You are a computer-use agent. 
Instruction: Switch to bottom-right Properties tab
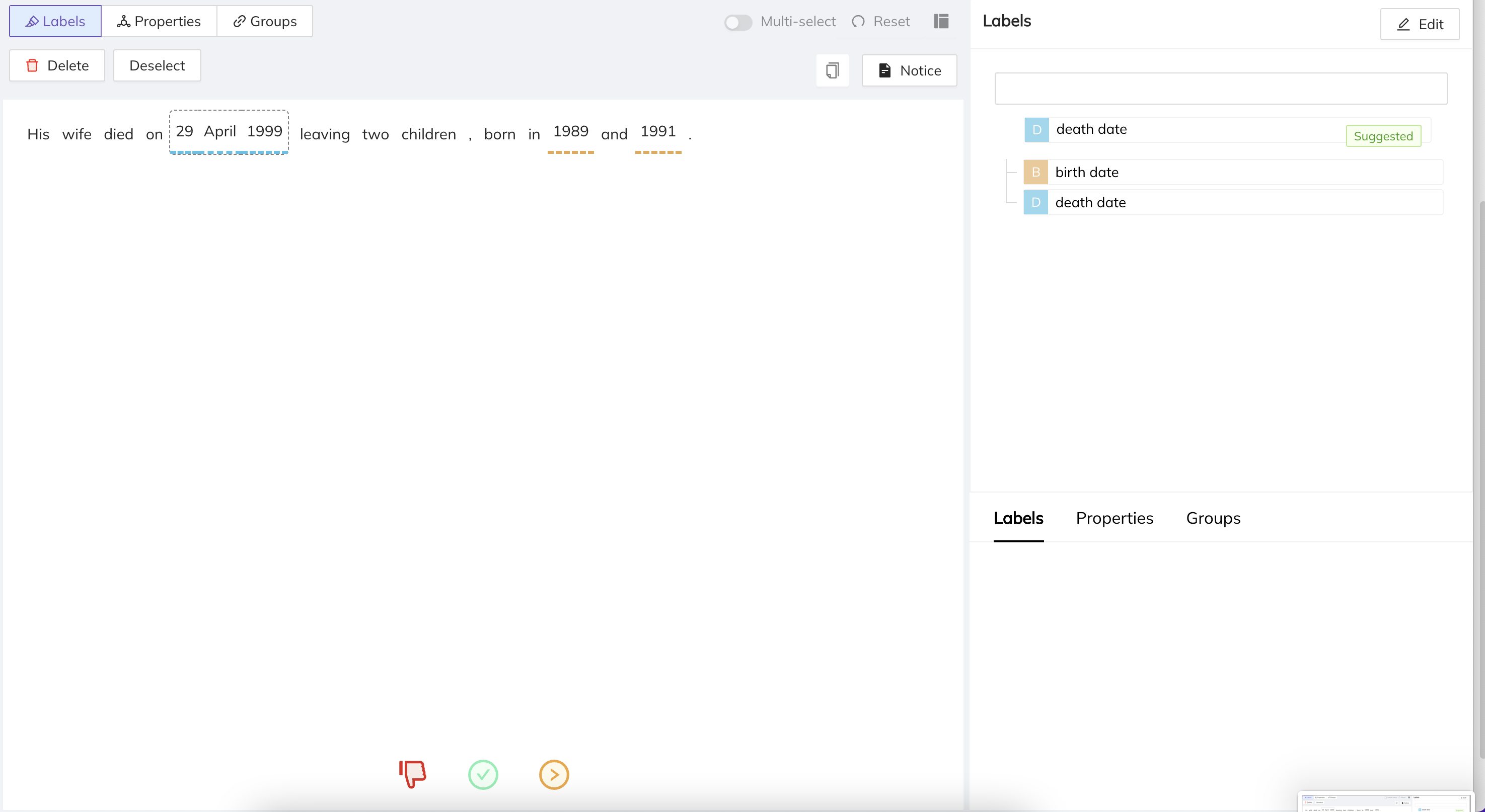point(1115,518)
